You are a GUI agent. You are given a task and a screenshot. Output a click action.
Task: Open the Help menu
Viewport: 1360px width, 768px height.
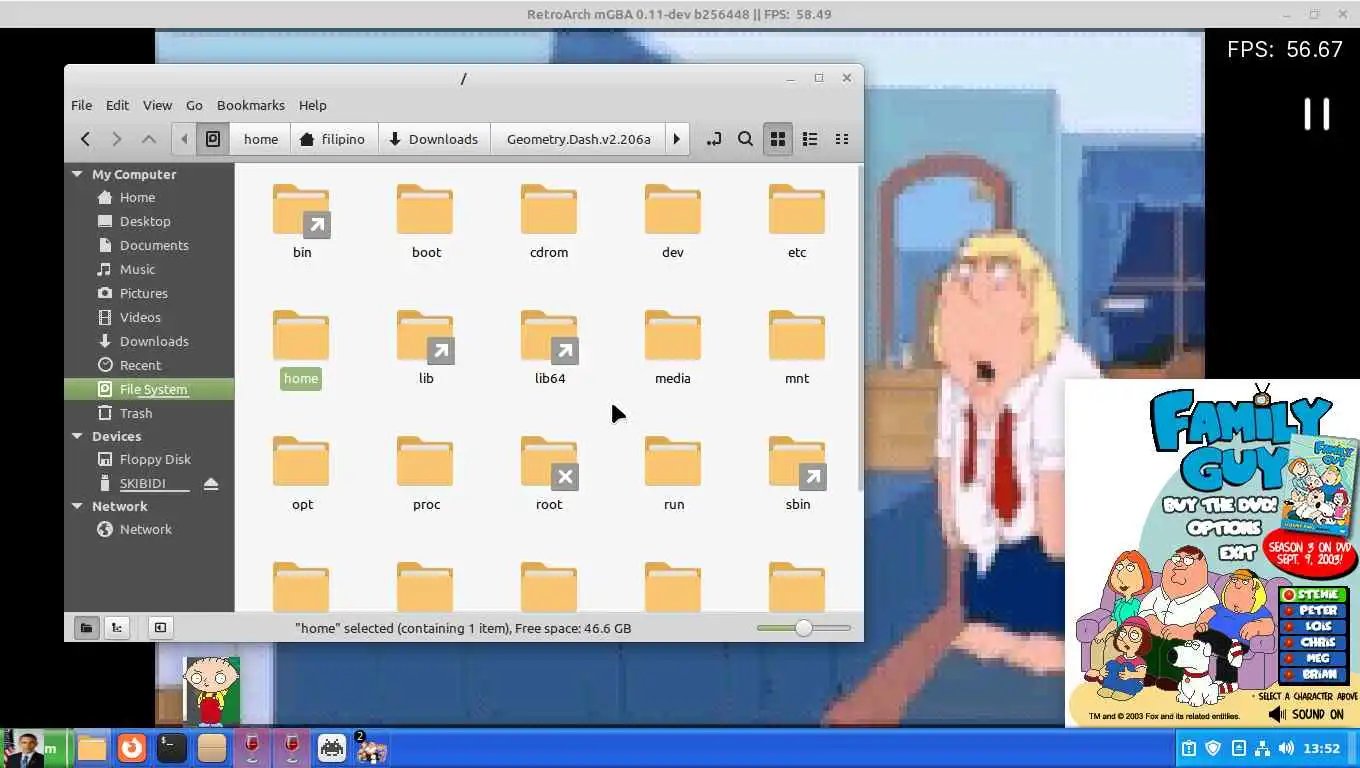pyautogui.click(x=312, y=105)
